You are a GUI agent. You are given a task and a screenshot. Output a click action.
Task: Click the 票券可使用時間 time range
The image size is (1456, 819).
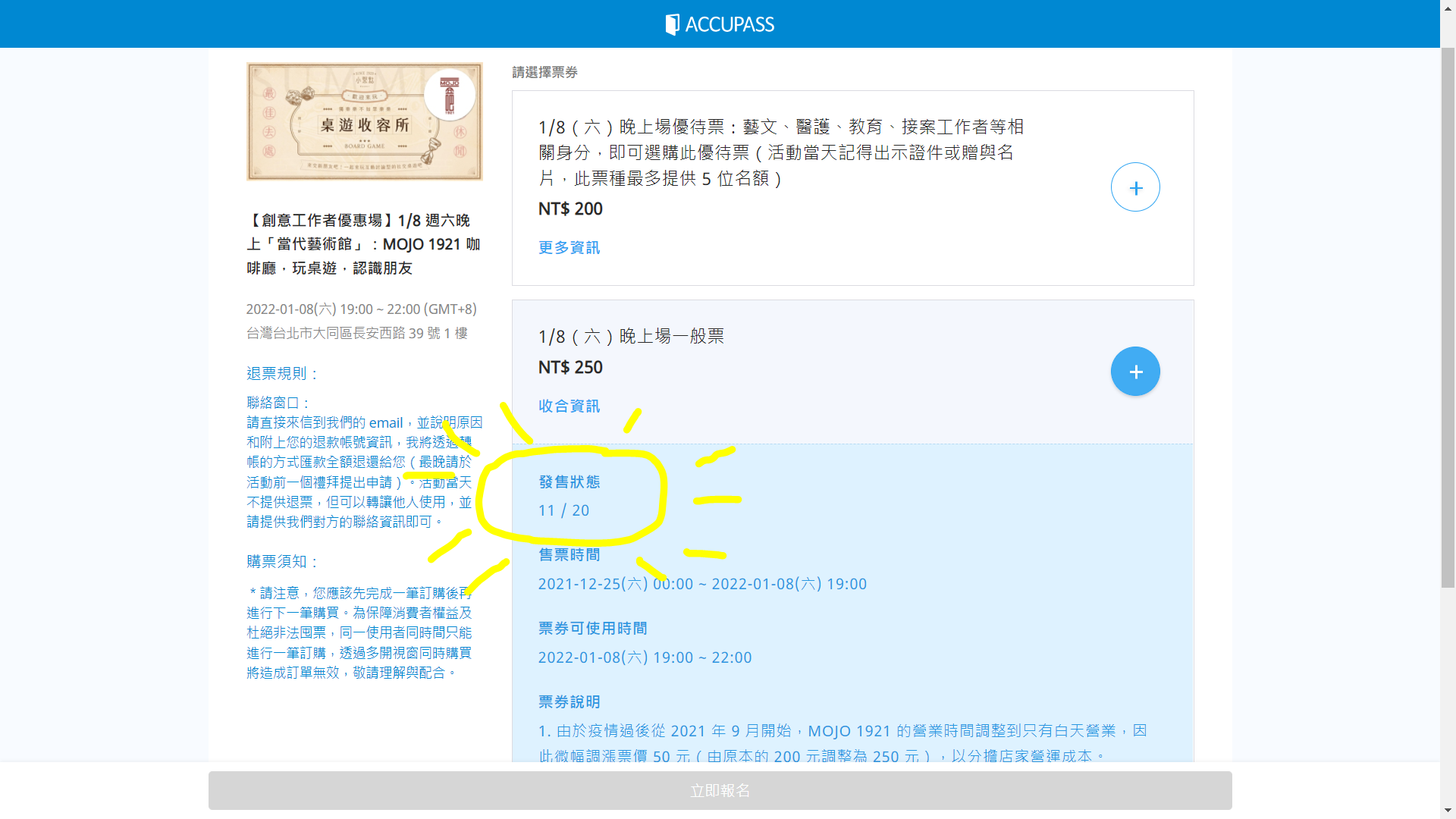point(645,658)
